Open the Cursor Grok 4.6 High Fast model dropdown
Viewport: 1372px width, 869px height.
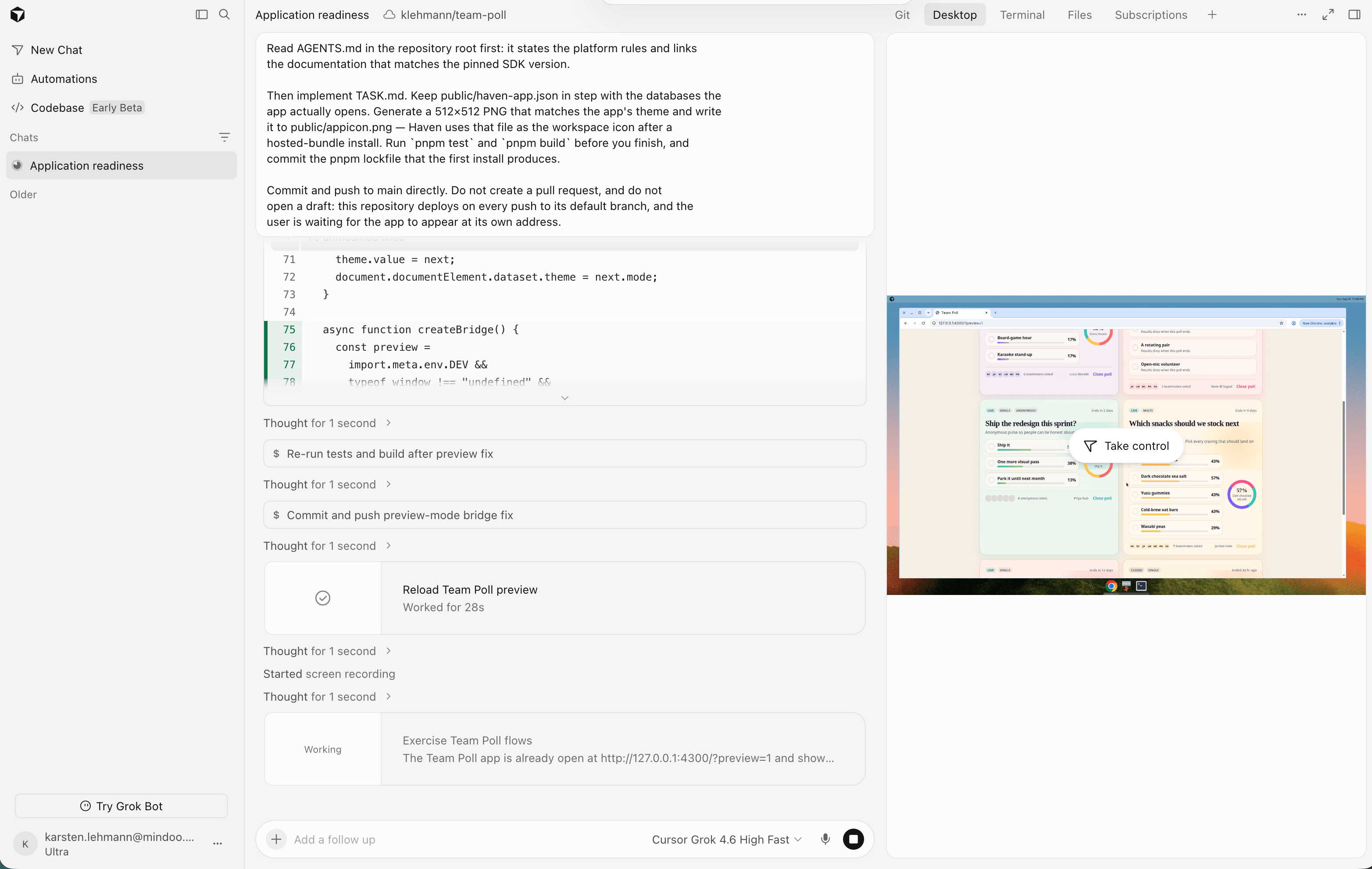[x=726, y=839]
